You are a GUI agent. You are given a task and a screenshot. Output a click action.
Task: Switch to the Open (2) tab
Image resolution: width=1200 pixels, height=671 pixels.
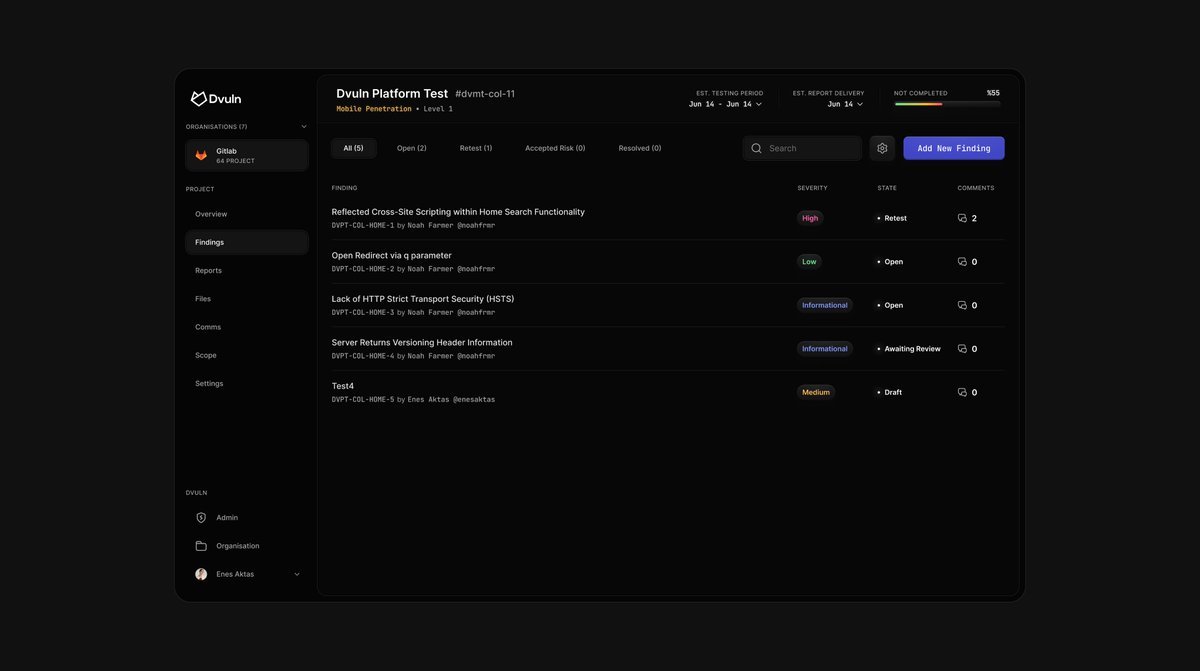pyautogui.click(x=411, y=148)
